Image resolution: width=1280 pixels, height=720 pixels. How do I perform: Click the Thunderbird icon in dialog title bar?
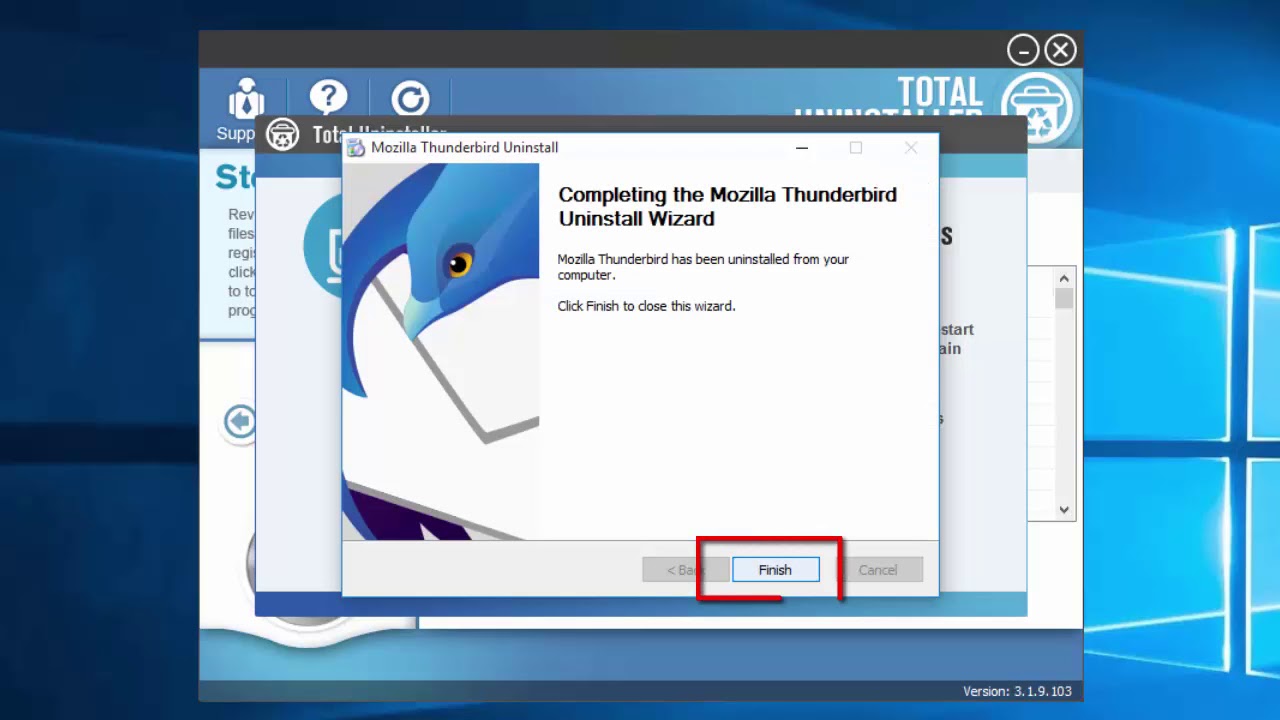click(x=356, y=148)
